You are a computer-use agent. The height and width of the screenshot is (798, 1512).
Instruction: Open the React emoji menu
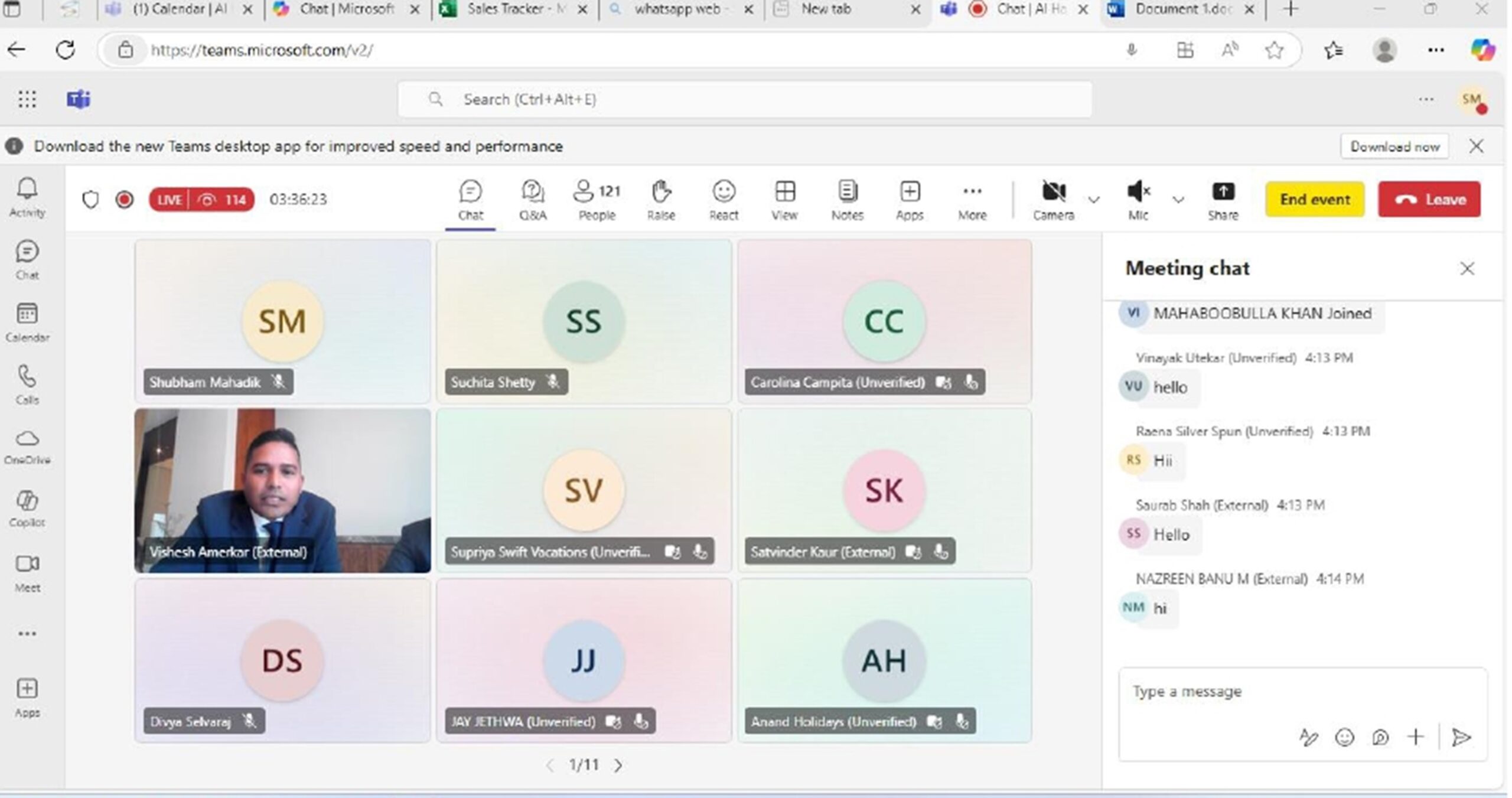[x=724, y=200]
